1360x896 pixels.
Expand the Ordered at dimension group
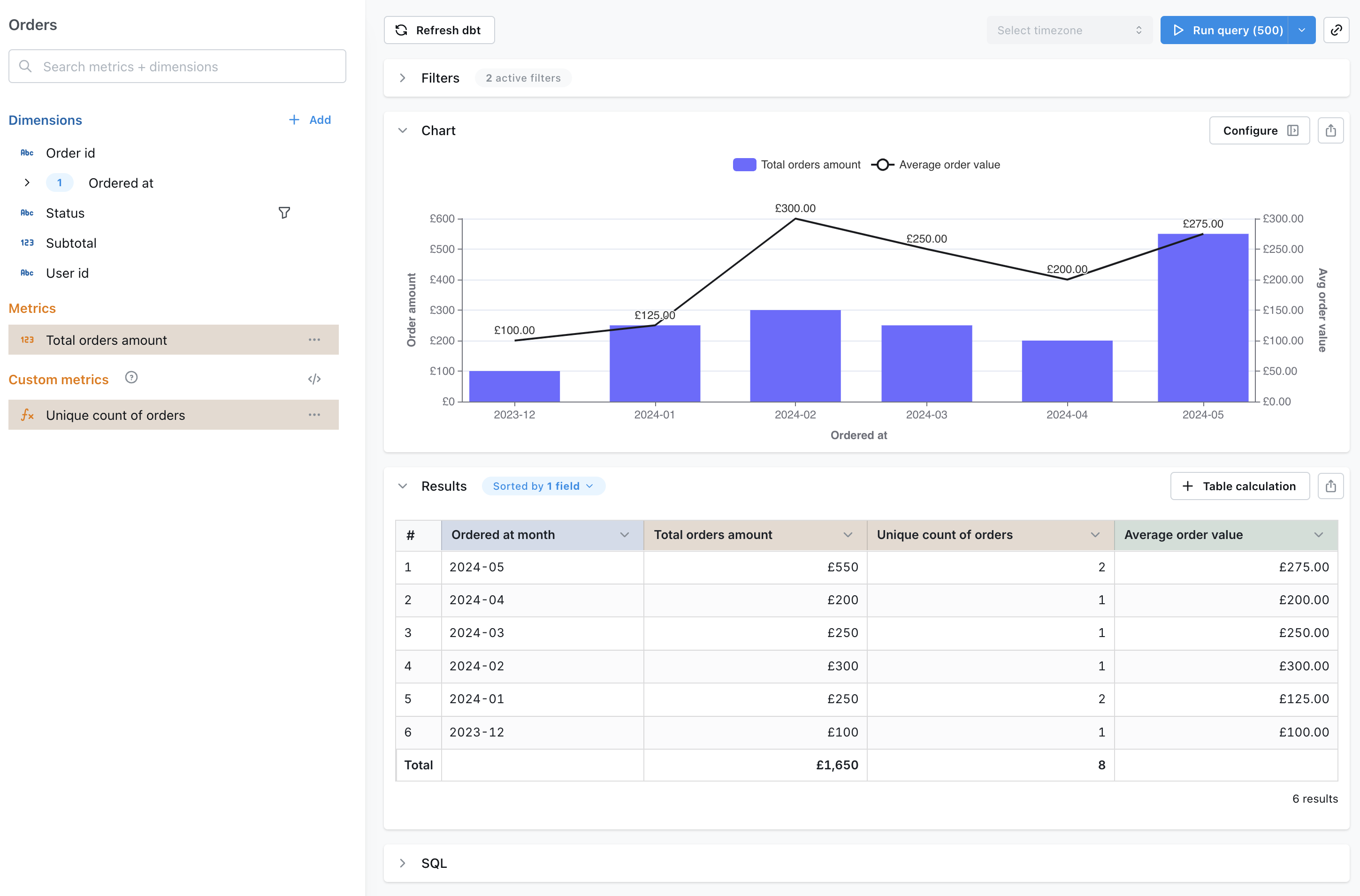pyautogui.click(x=27, y=183)
